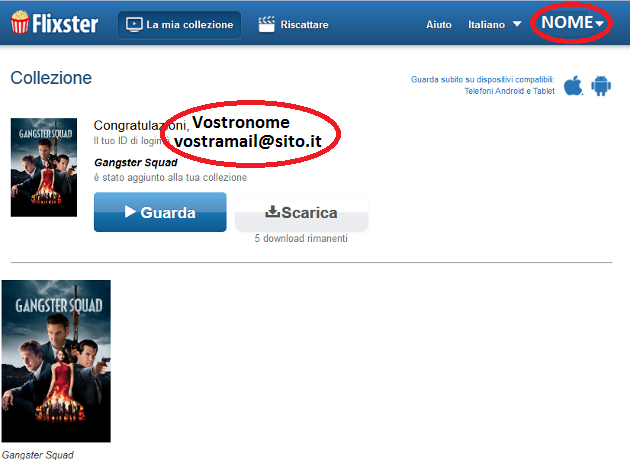The width and height of the screenshot is (630, 460).
Task: Select the small Gangster Squad poster
Action: pos(44,167)
